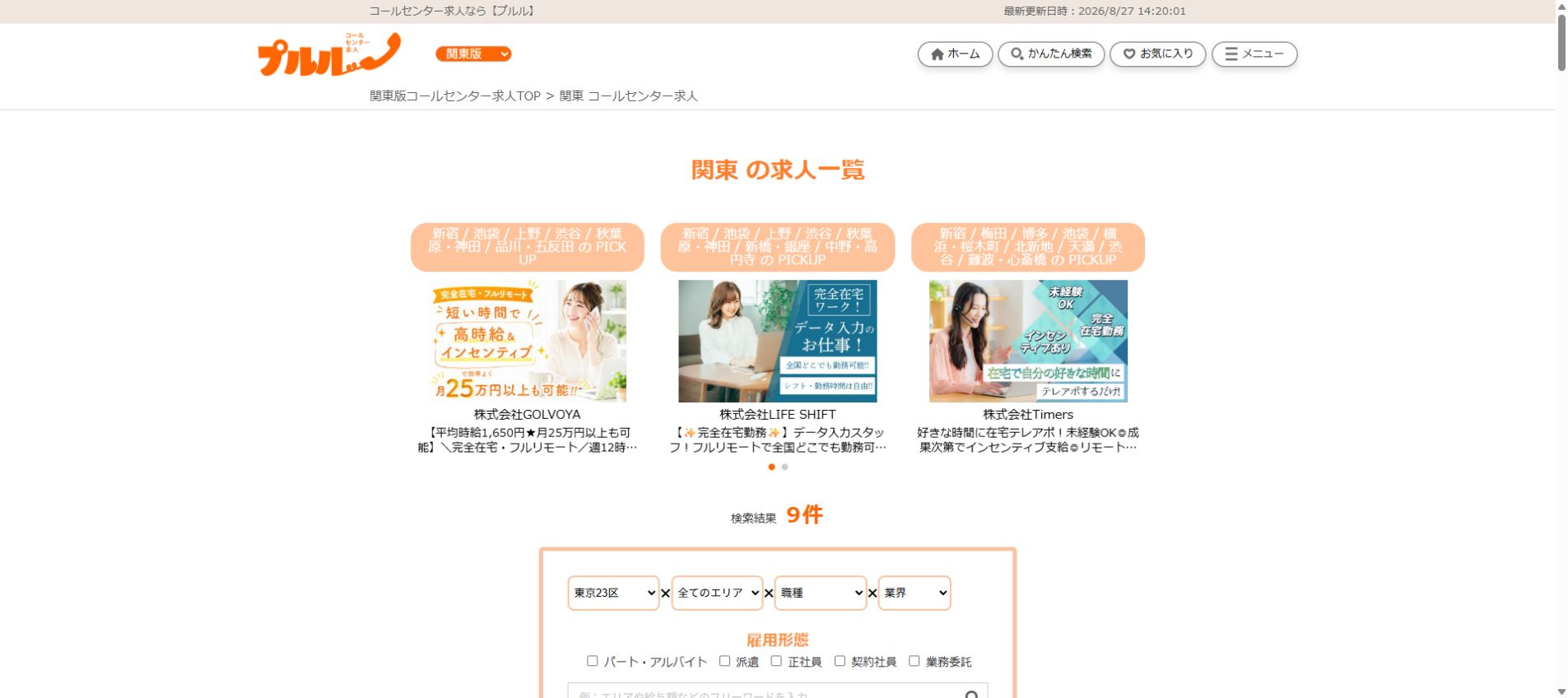Click the 検索結果 9件 count text

click(777, 515)
